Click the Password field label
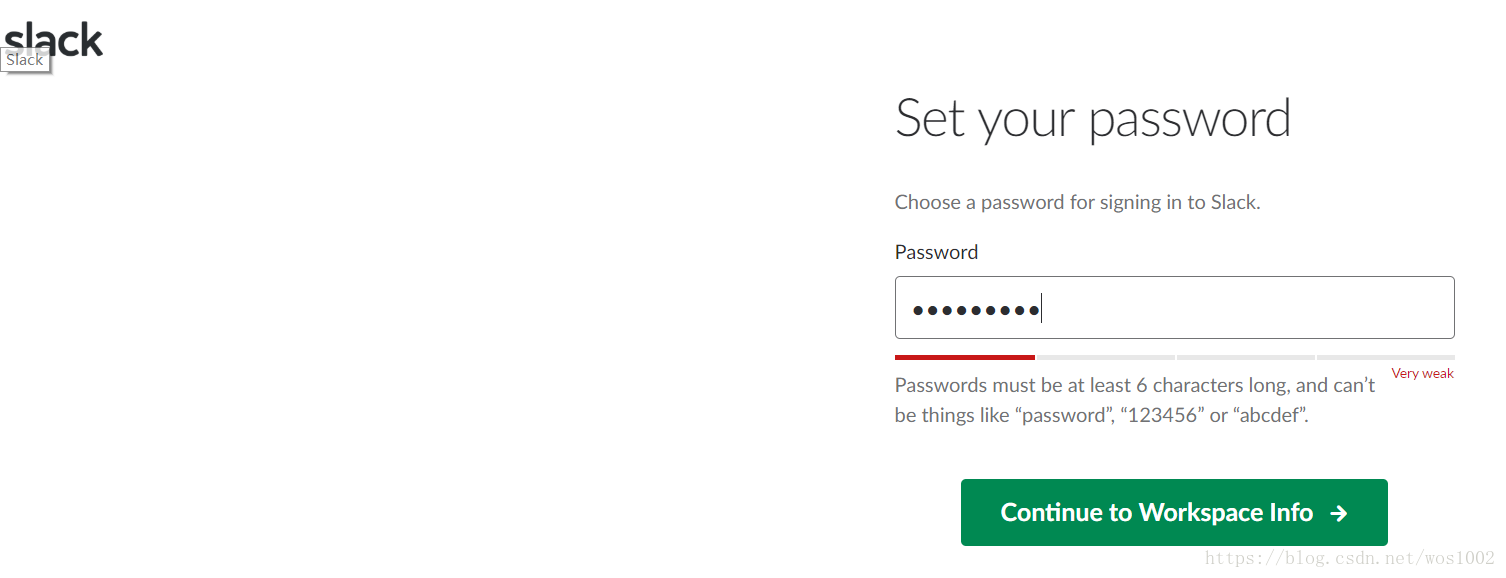This screenshot has width=1506, height=578. click(x=936, y=252)
